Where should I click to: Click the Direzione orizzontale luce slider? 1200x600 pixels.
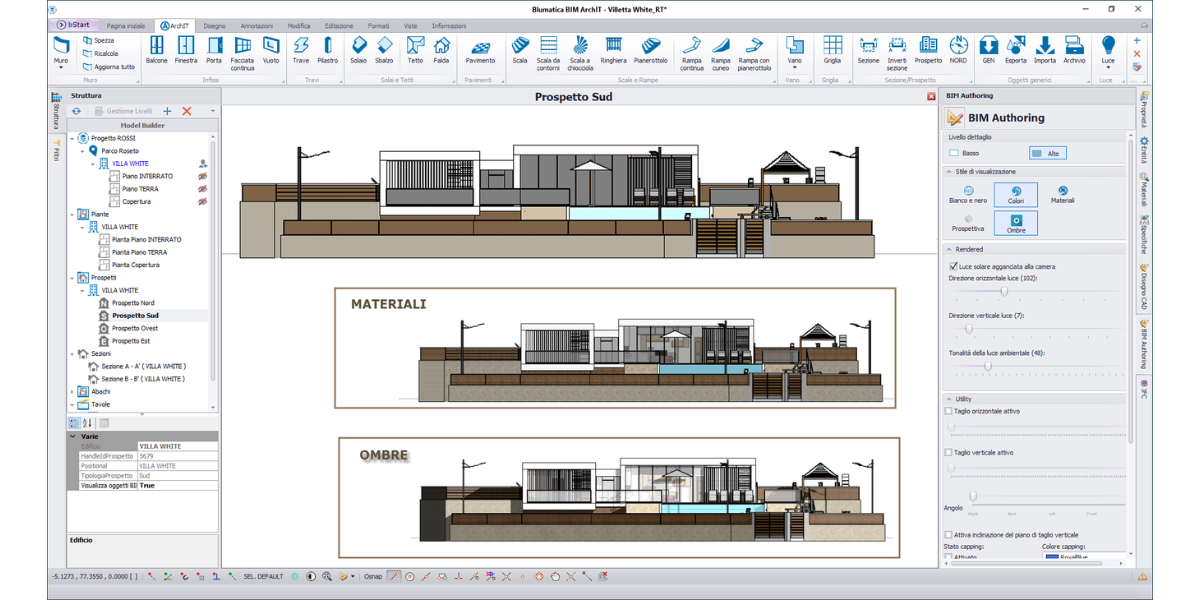point(1003,292)
